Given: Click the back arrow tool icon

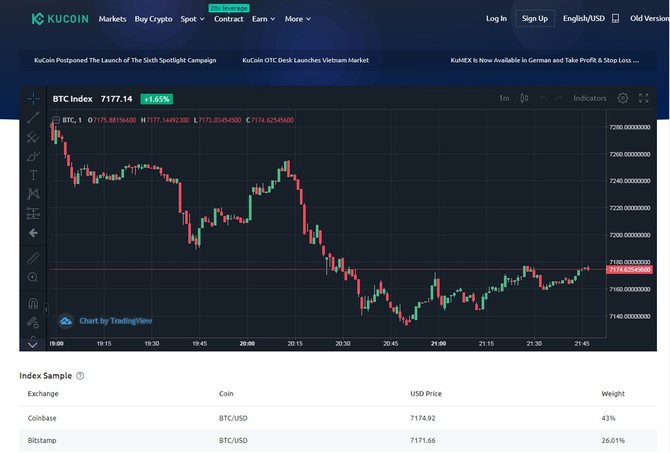Looking at the screenshot, I should [33, 233].
